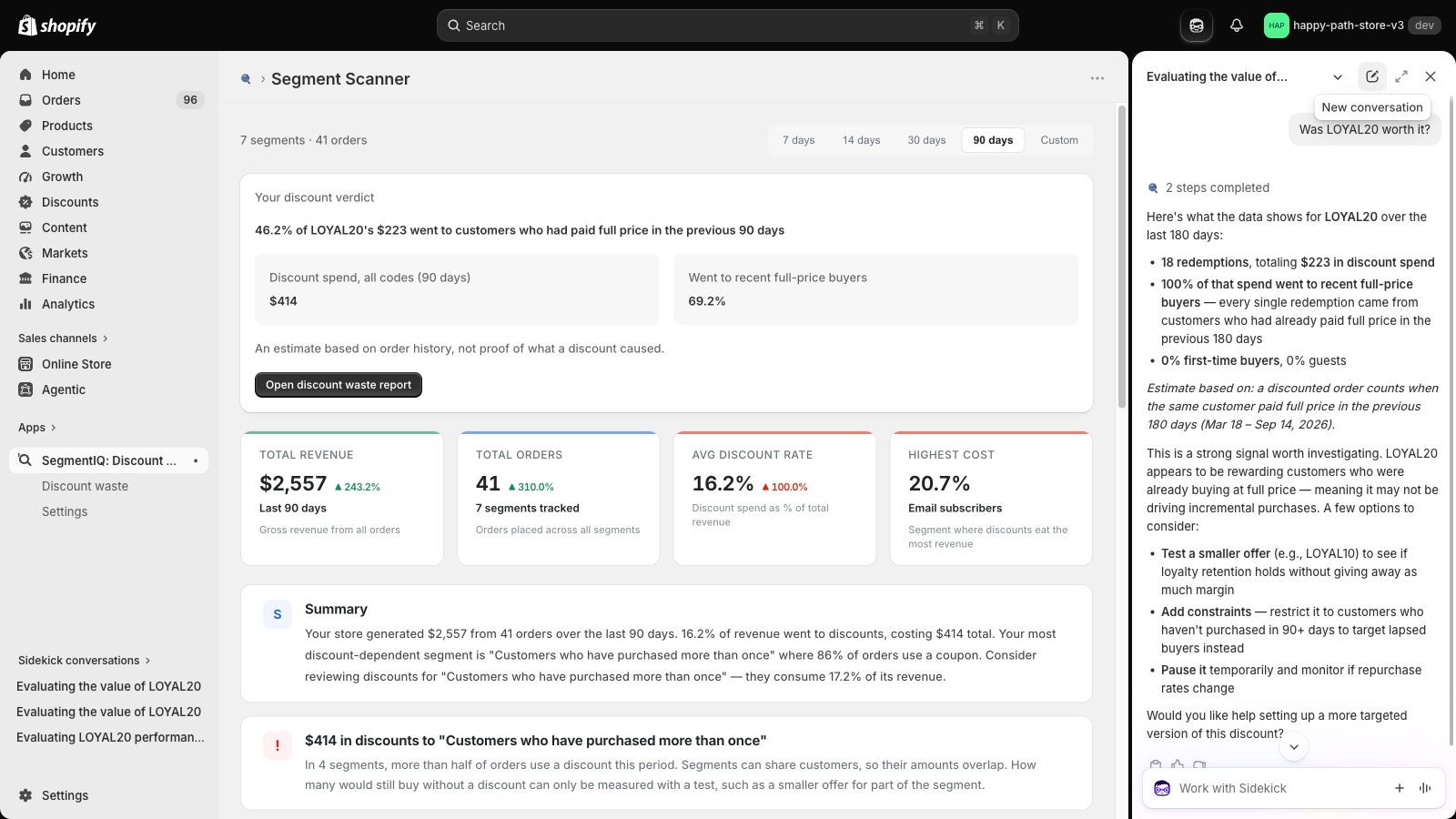Click the Summary S icon
This screenshot has height=819, width=1456.
pos(278,614)
